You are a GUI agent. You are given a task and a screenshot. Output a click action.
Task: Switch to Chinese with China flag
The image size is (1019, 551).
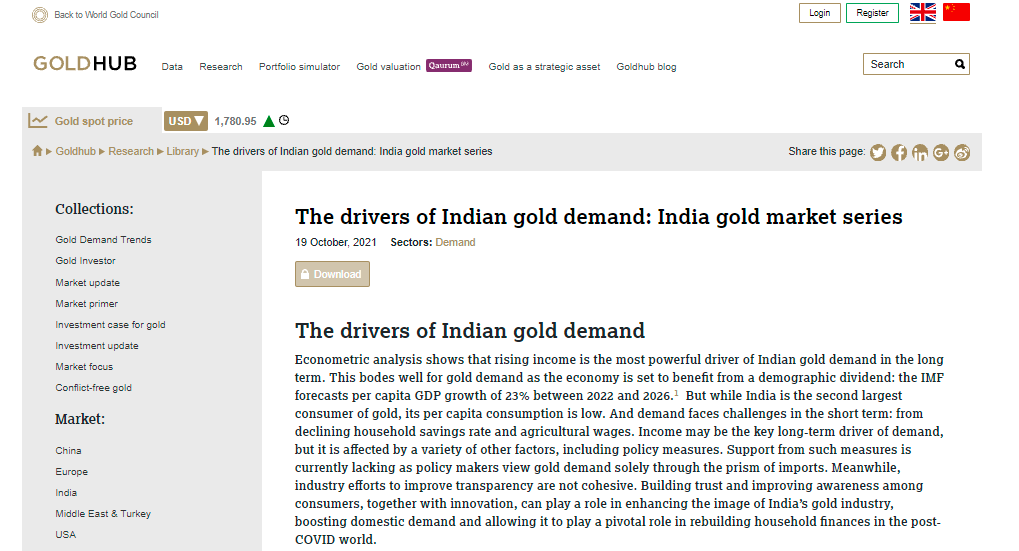(x=956, y=13)
